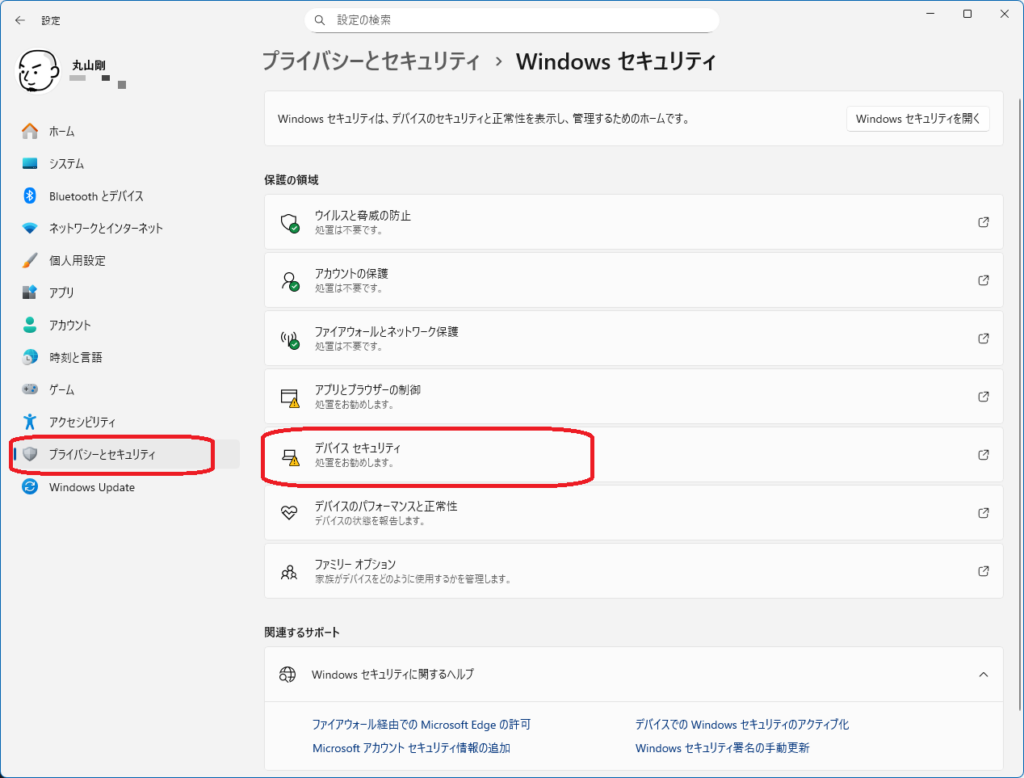This screenshot has height=778, width=1024.
Task: Collapse the Windows セキュリティに関するヘルプ chevron
Action: [x=983, y=674]
